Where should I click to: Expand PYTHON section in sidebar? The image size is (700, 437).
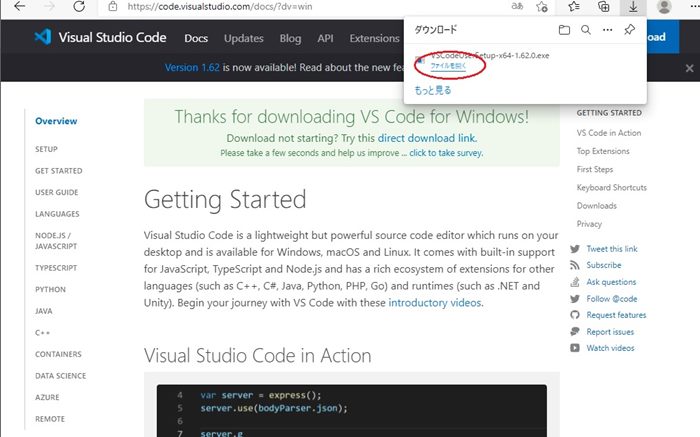(x=50, y=289)
